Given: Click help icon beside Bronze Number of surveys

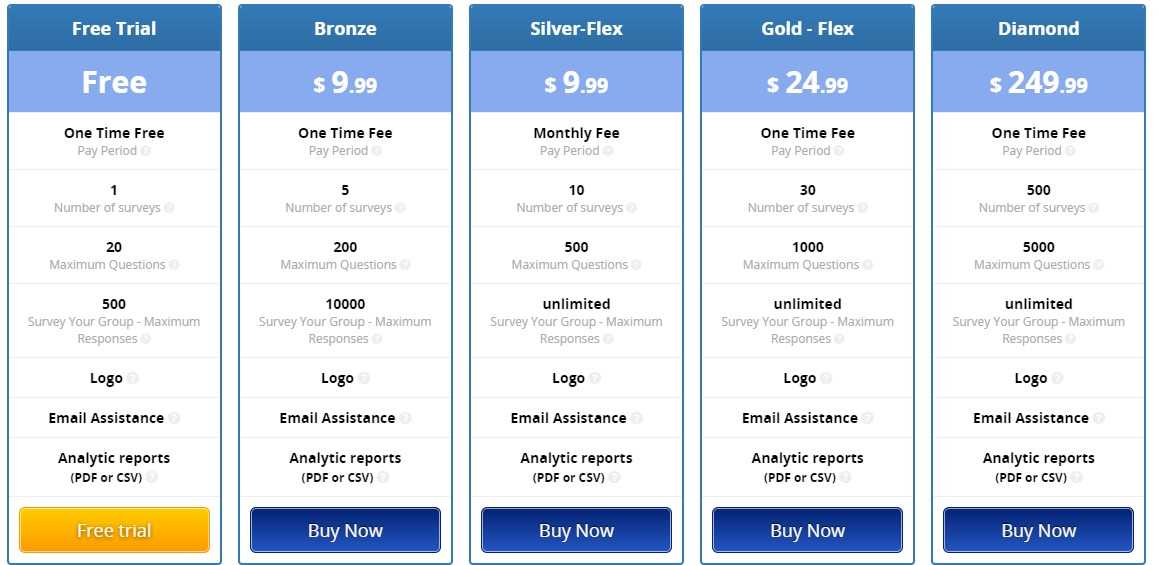Looking at the screenshot, I should (x=401, y=208).
